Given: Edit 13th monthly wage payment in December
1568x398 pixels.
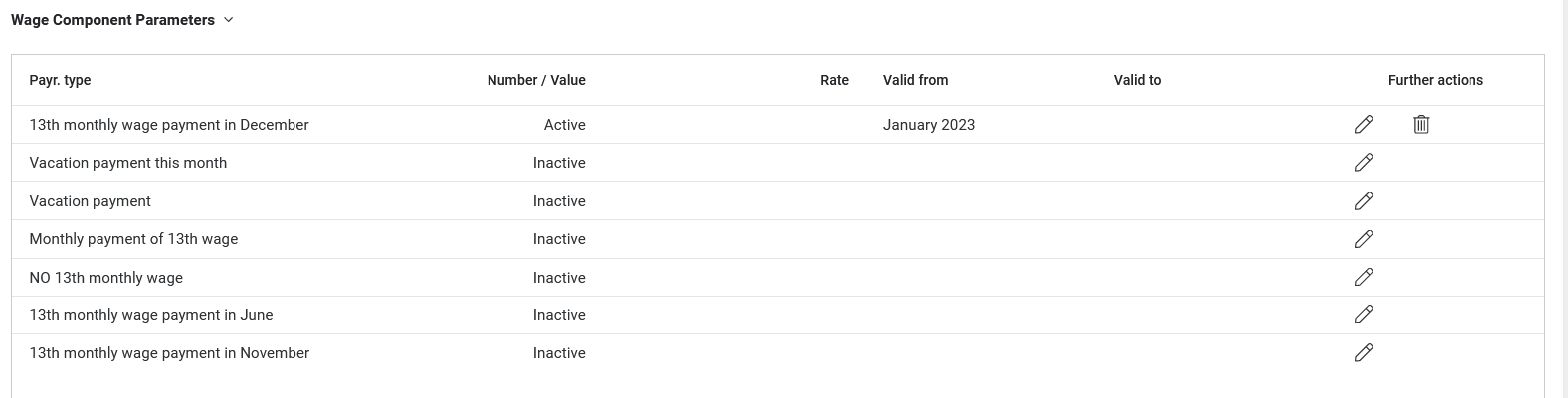Looking at the screenshot, I should [x=1364, y=125].
